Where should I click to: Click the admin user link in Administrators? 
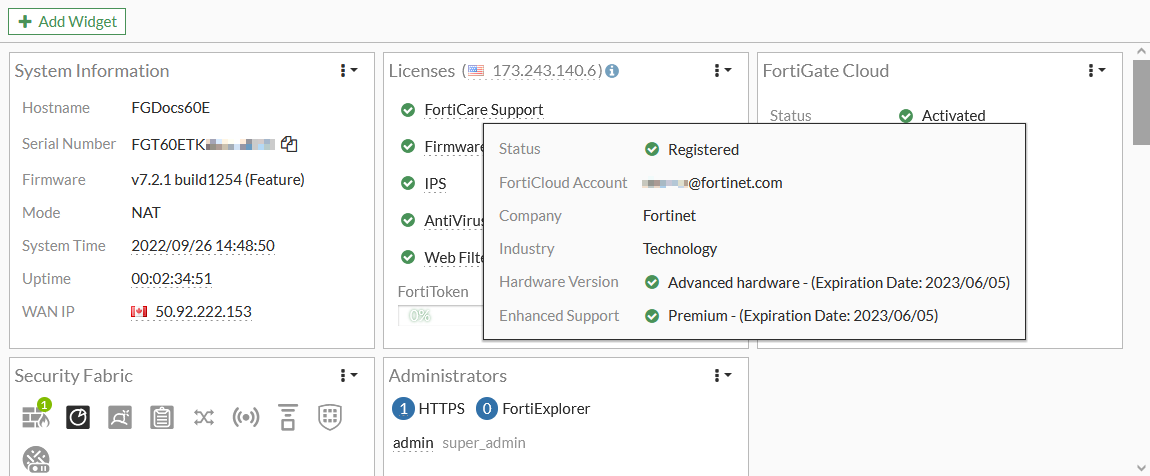[x=413, y=443]
